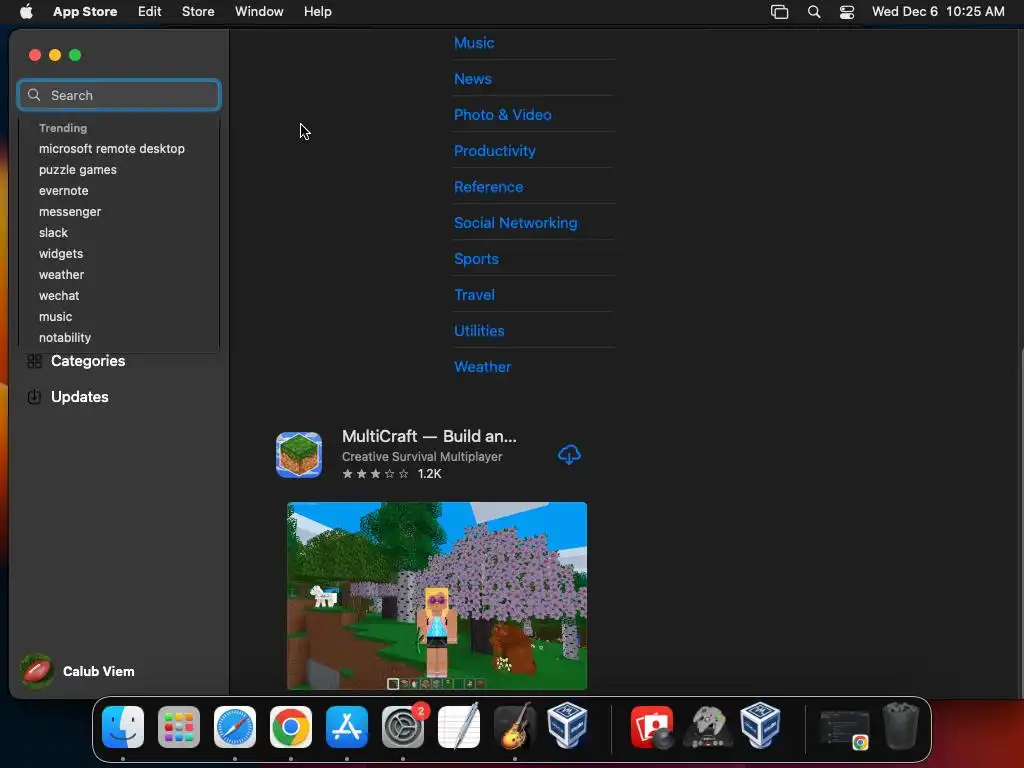Open the MultiCraft app icon
The height and width of the screenshot is (768, 1024).
click(x=298, y=455)
